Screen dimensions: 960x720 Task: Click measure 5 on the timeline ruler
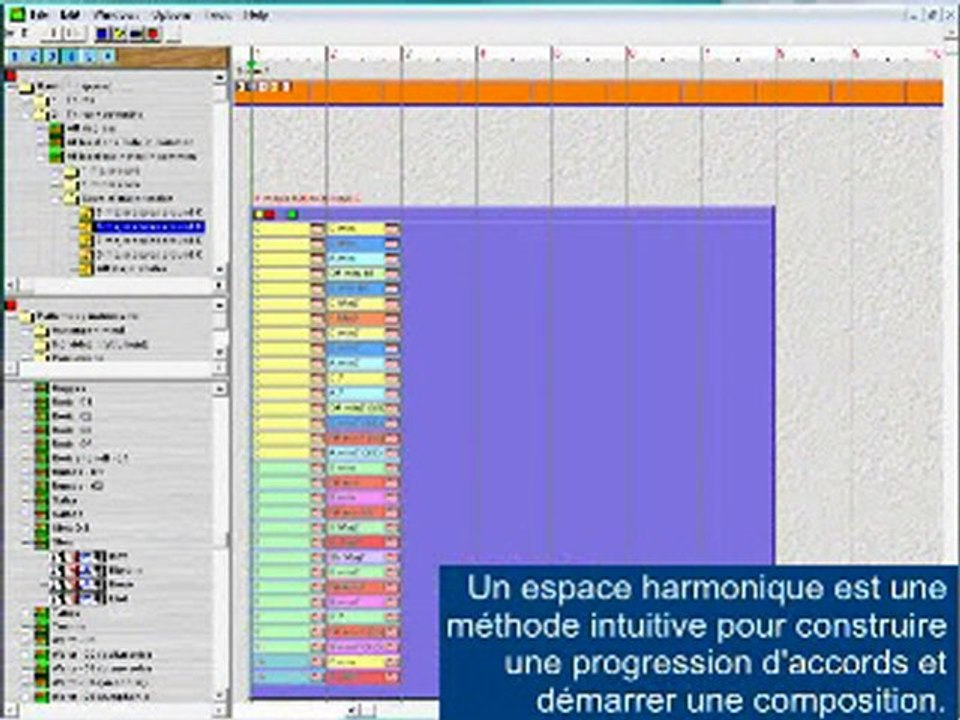point(558,54)
